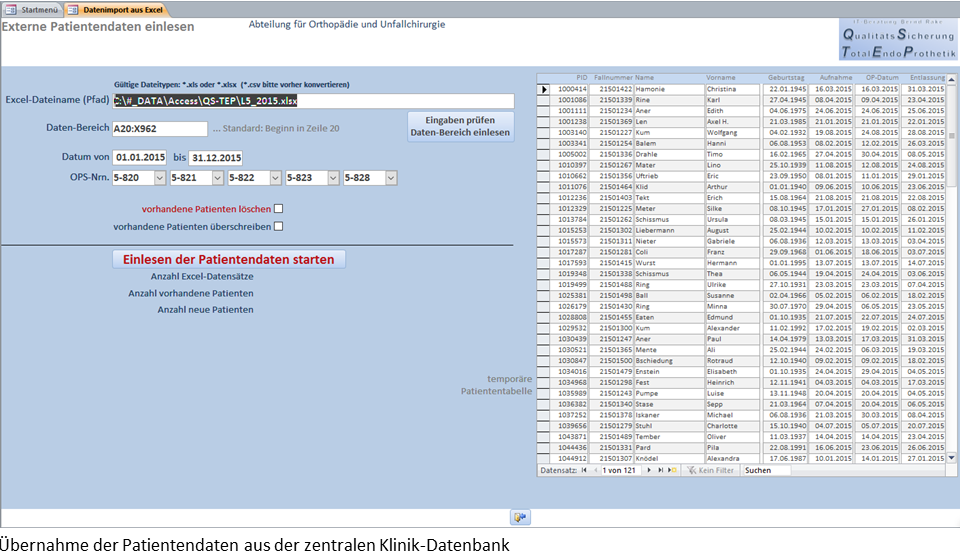The width and height of the screenshot is (960, 555).
Task: Click the name cell 'Pumpe'
Action: pos(669,393)
